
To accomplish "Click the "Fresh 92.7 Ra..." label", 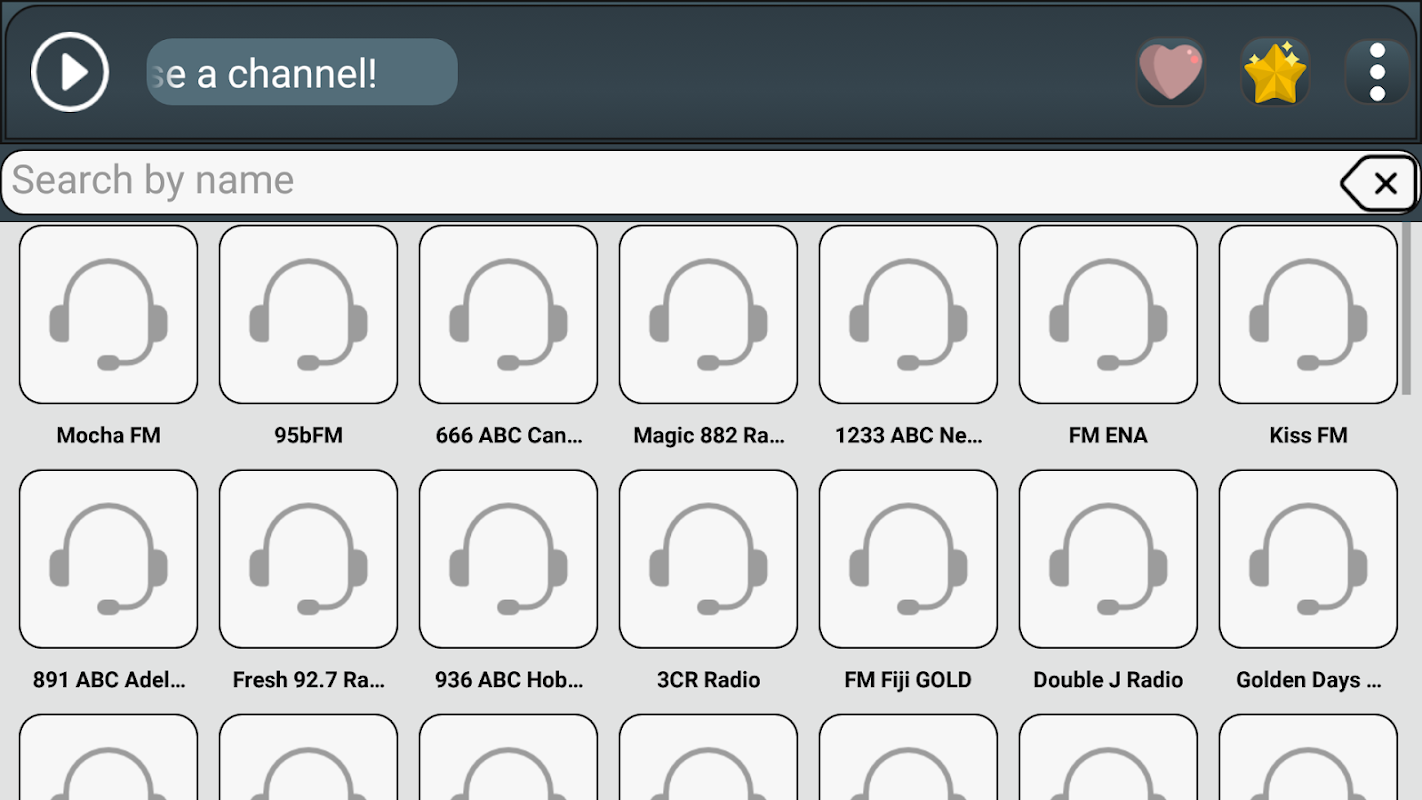I will (x=309, y=680).
